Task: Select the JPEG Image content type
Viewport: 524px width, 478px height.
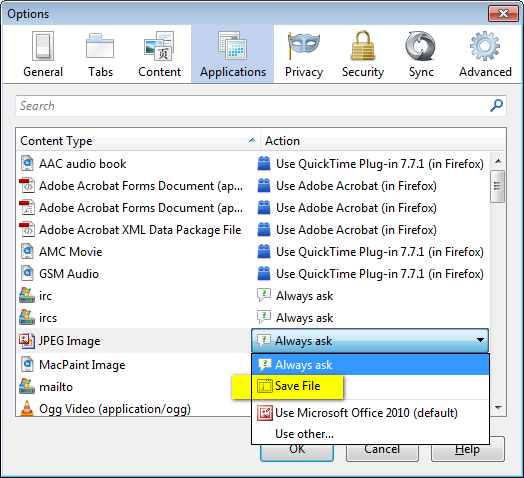Action: [134, 341]
